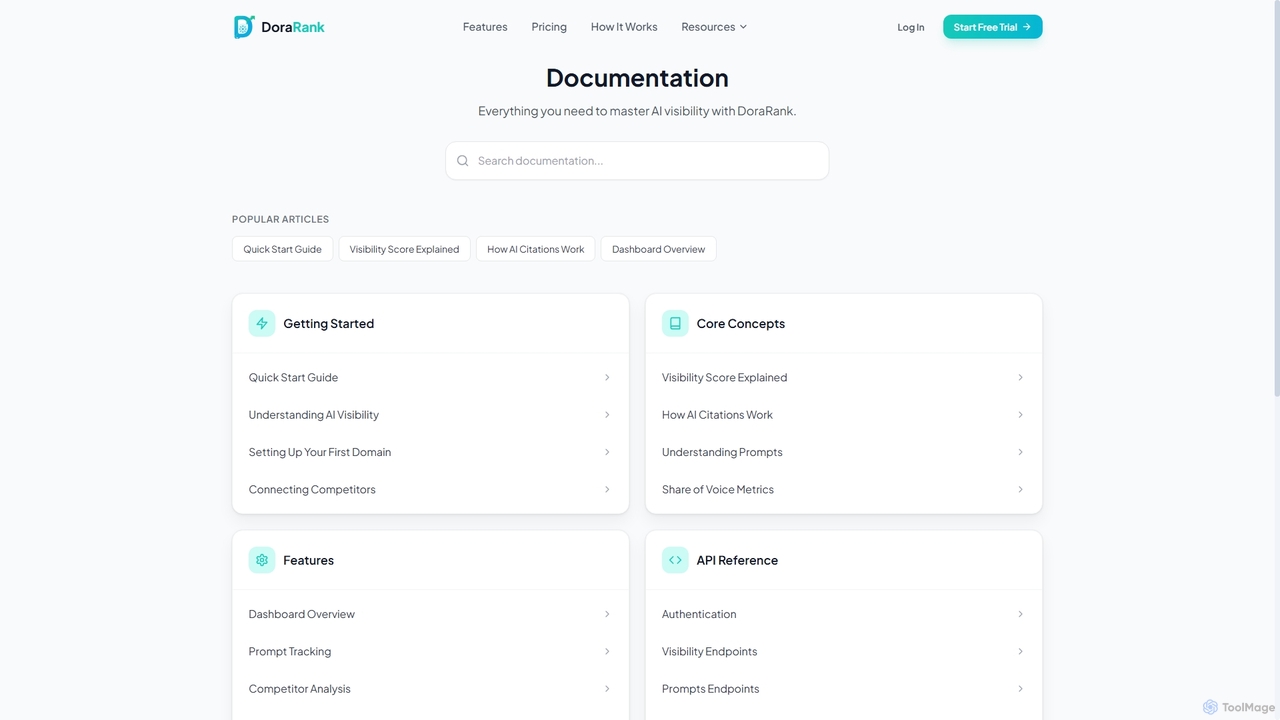The width and height of the screenshot is (1280, 720).
Task: Click the Core Concepts card heading
Action: pos(741,324)
